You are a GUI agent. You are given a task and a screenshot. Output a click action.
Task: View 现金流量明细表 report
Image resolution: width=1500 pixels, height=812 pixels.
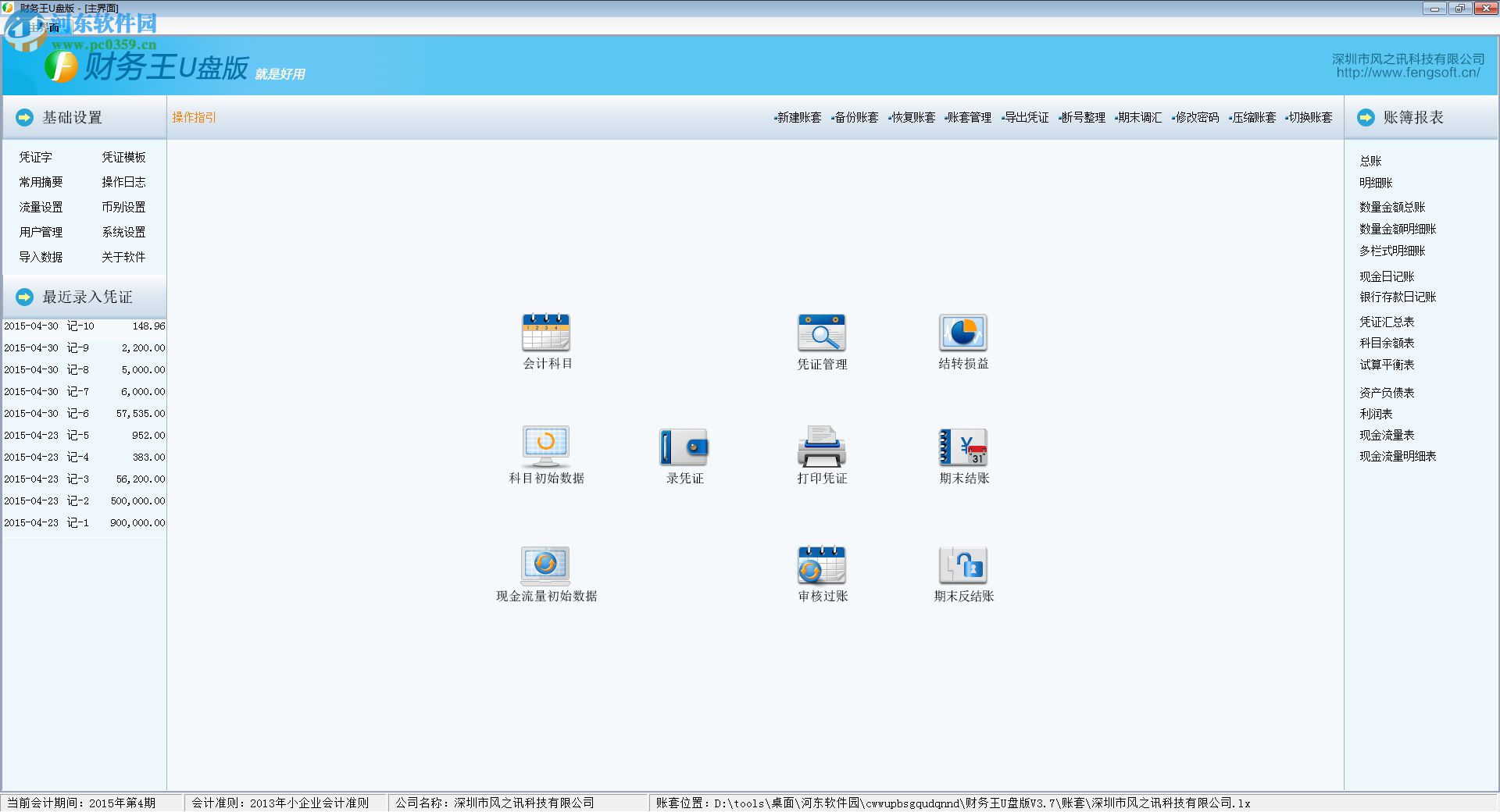click(x=1398, y=457)
